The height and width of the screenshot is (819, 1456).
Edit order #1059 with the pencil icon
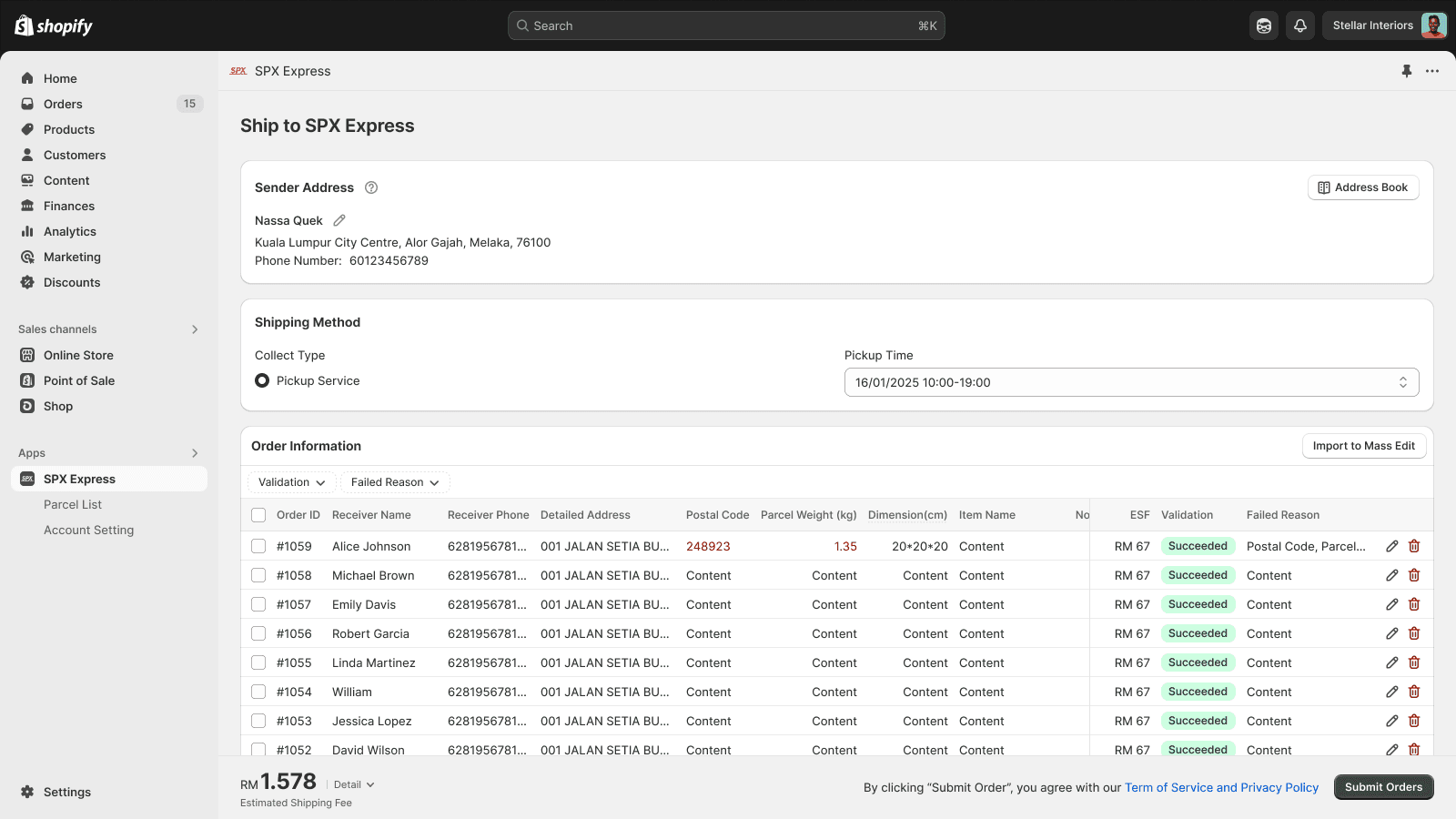pyautogui.click(x=1392, y=546)
